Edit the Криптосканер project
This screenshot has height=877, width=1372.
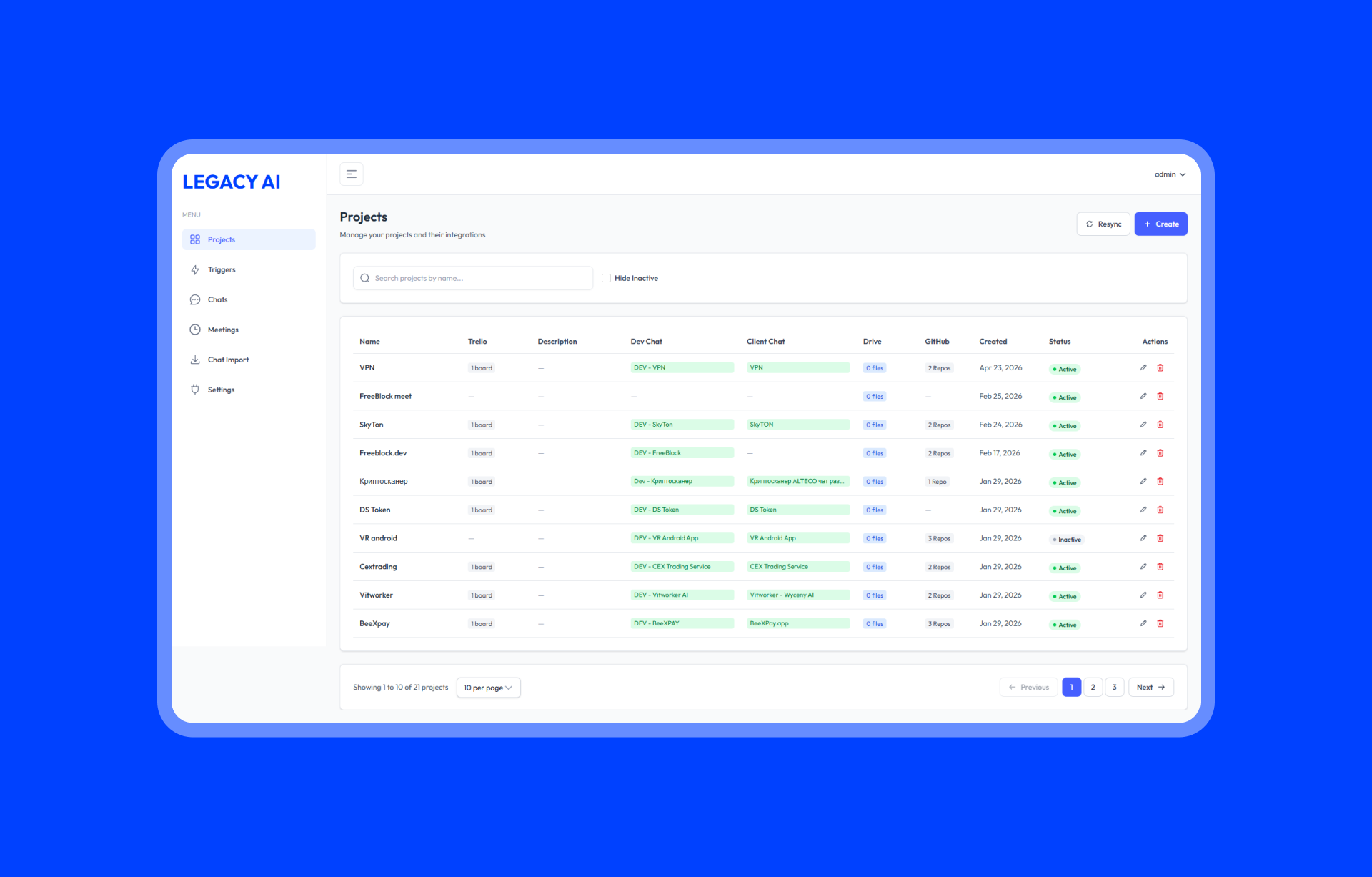[x=1143, y=481]
